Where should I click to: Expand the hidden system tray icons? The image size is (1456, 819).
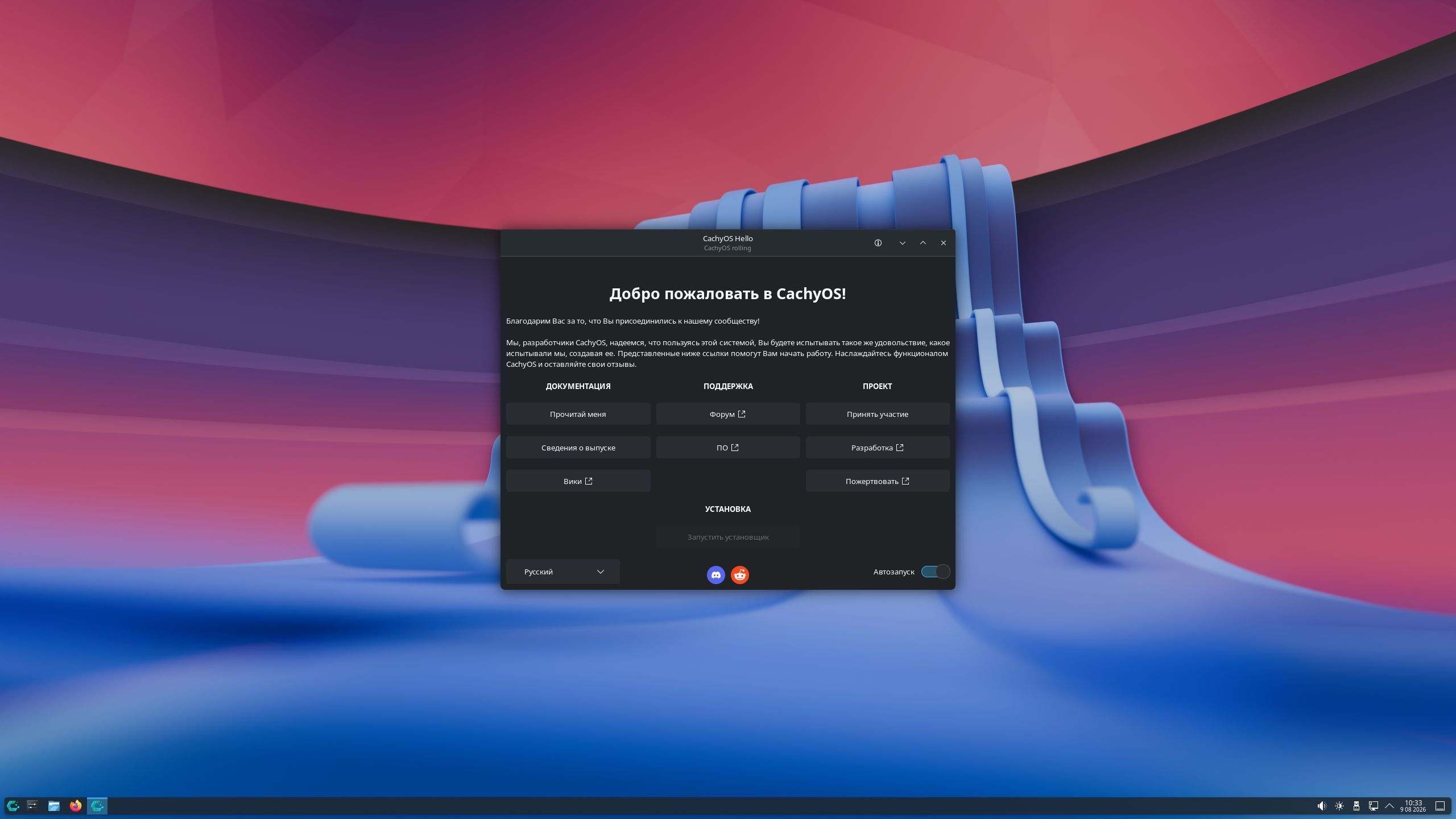(x=1389, y=806)
